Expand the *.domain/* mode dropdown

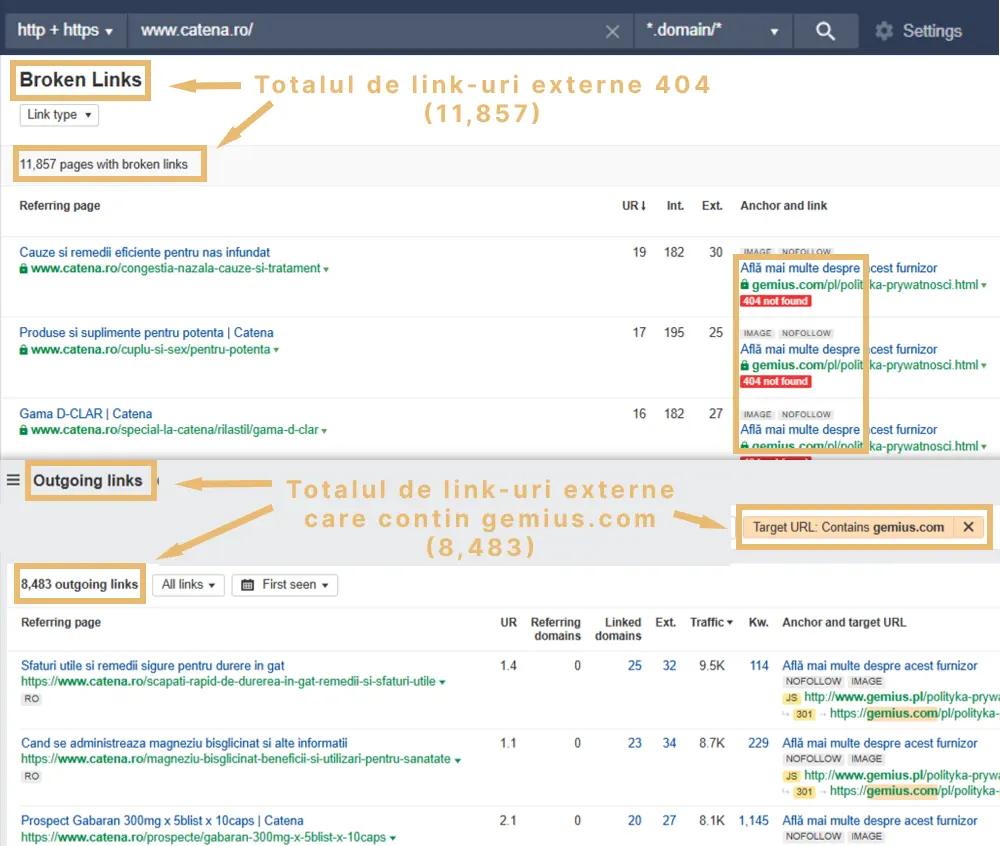712,31
